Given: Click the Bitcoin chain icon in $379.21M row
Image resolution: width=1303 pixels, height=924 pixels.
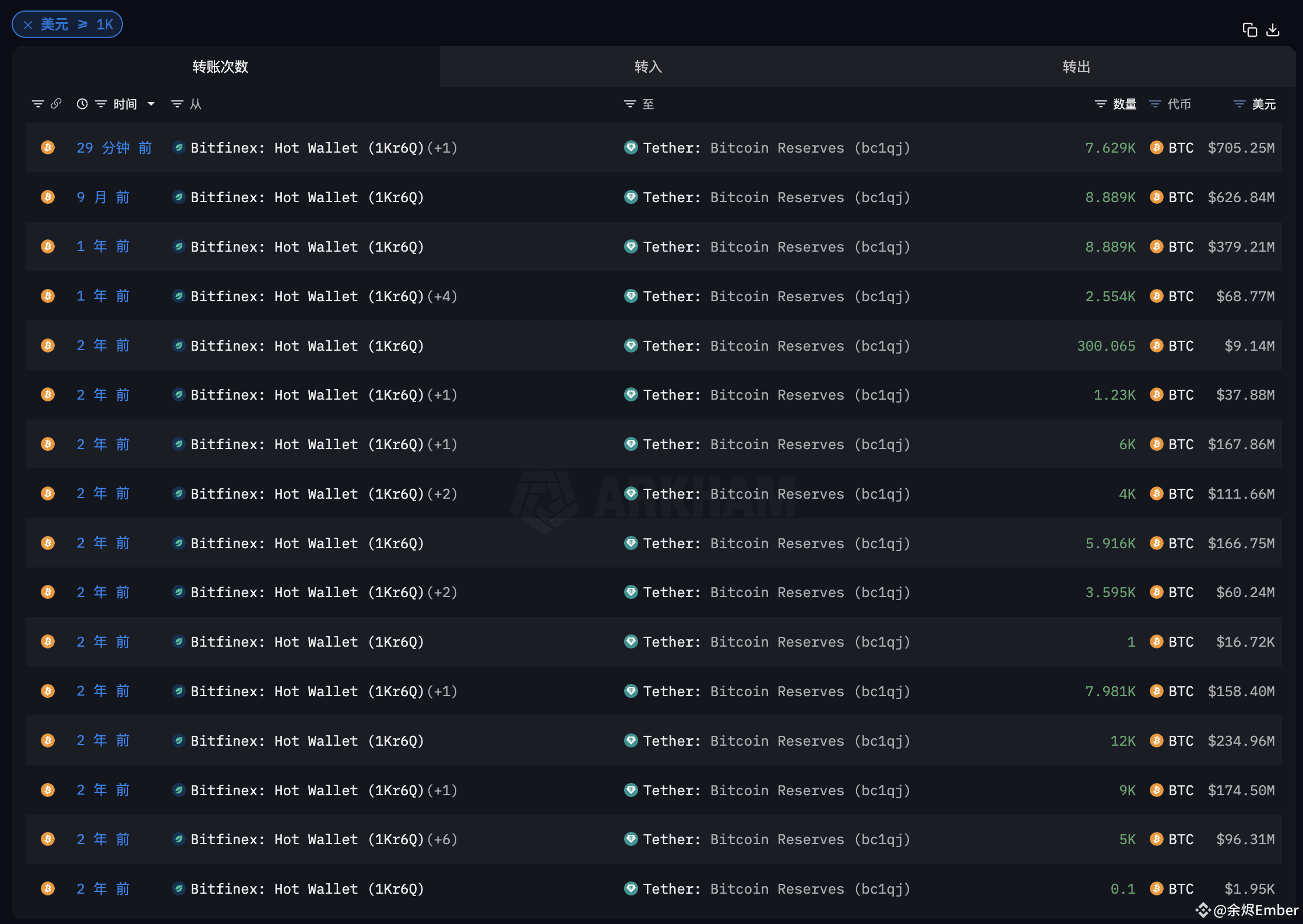Looking at the screenshot, I should (48, 246).
